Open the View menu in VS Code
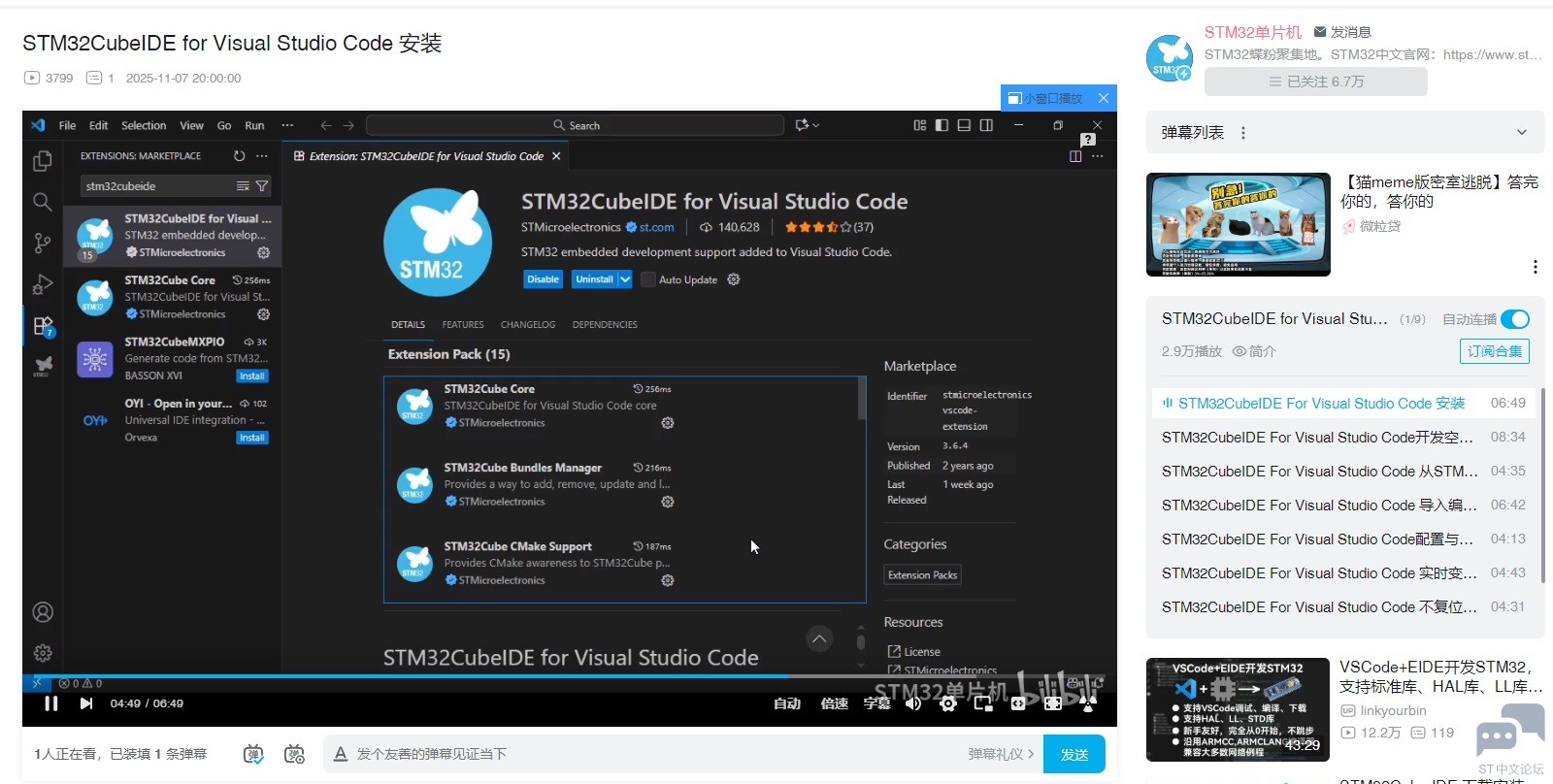This screenshot has height=784, width=1553. (191, 125)
